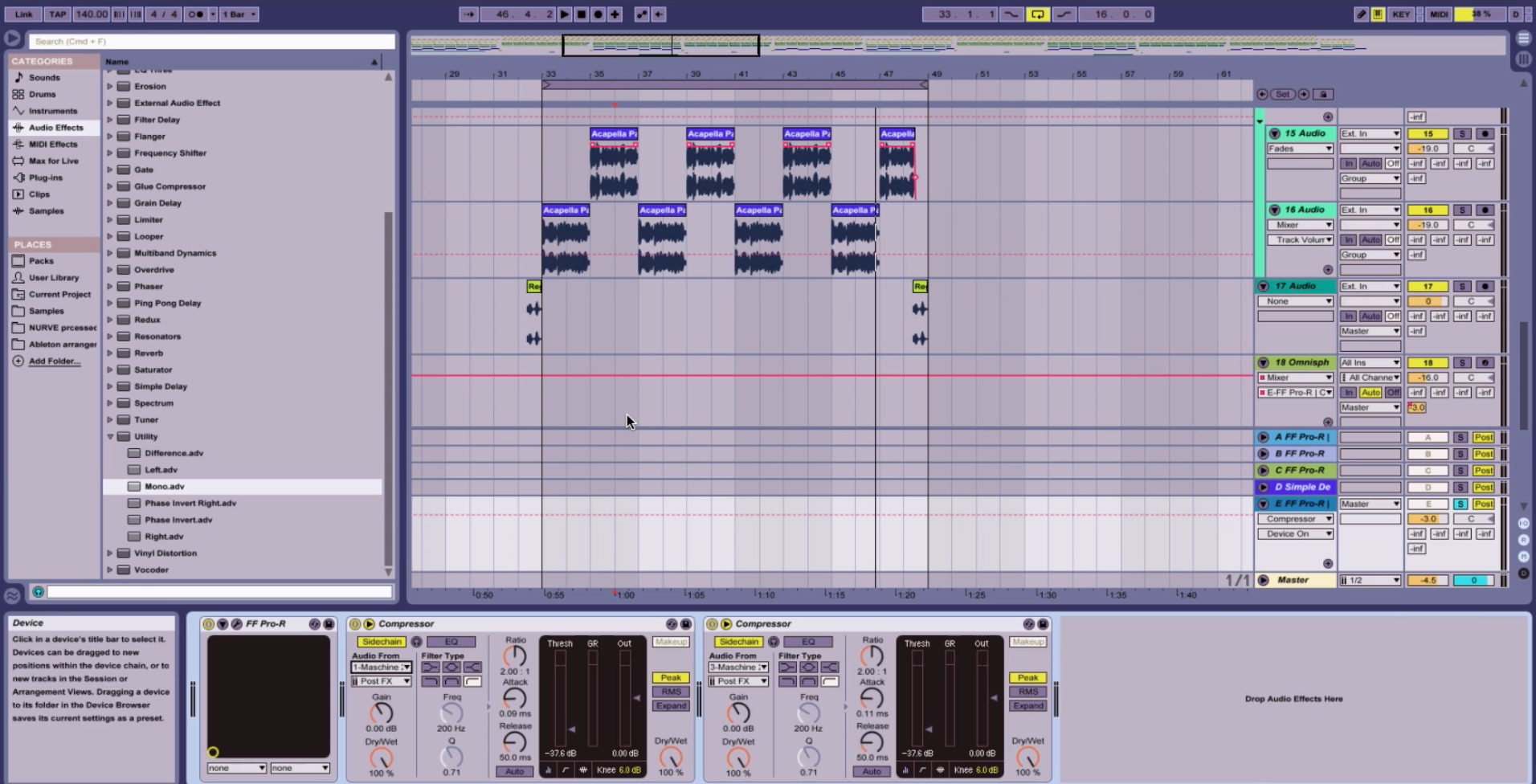Click the Link button
This screenshot has height=784, width=1536.
[24, 14]
